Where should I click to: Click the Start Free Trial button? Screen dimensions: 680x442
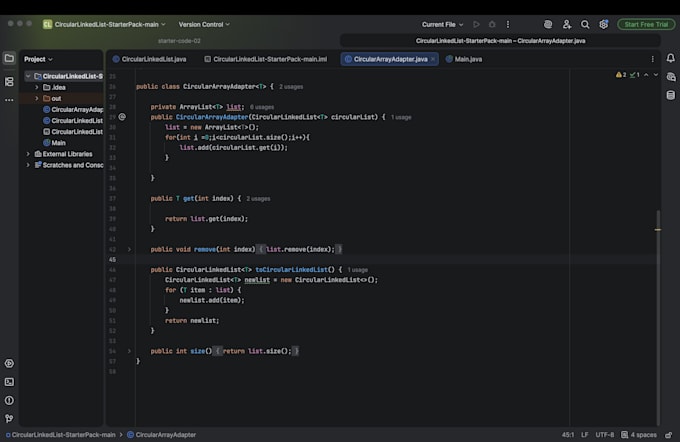[x=646, y=24]
